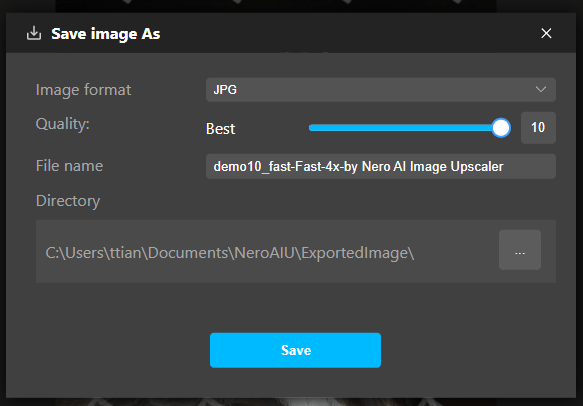Viewport: 583px width, 406px height.
Task: Select the quality value box showing 10
Action: pos(538,128)
